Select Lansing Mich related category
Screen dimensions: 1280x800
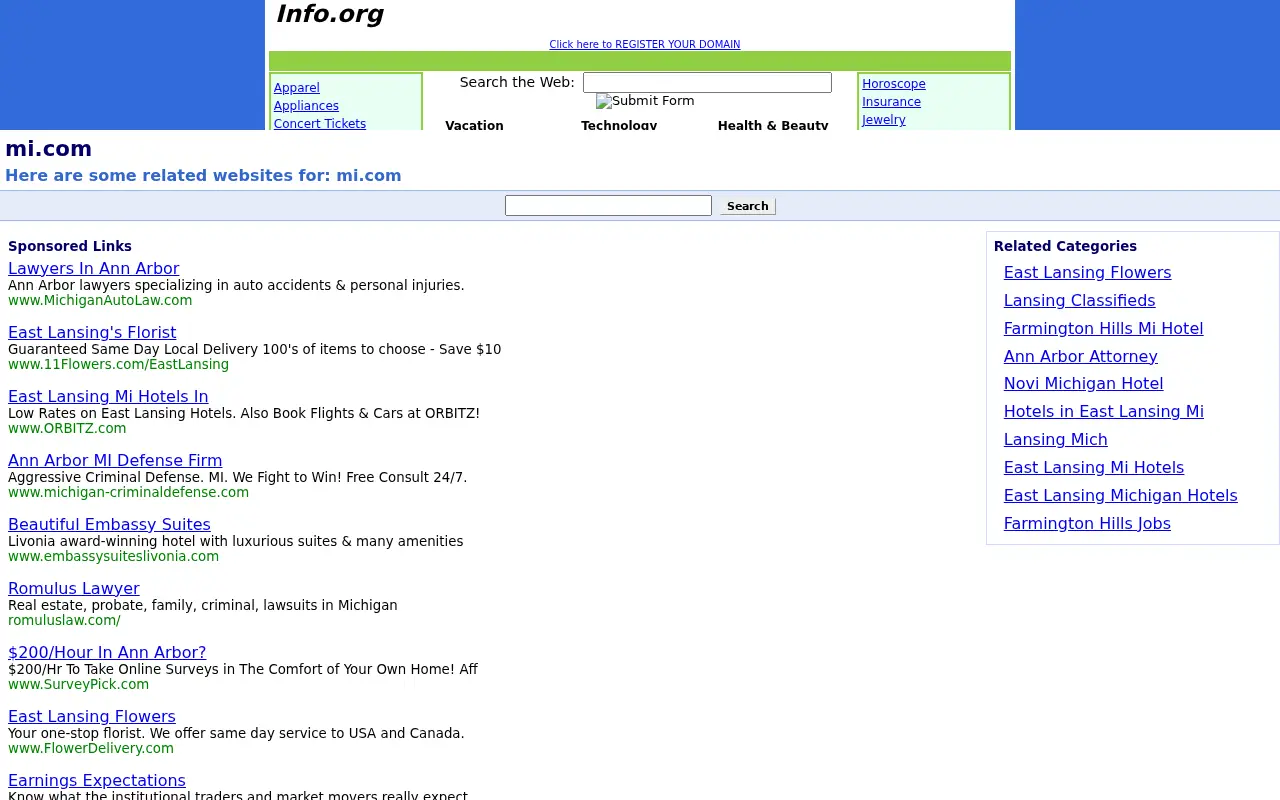[1055, 439]
